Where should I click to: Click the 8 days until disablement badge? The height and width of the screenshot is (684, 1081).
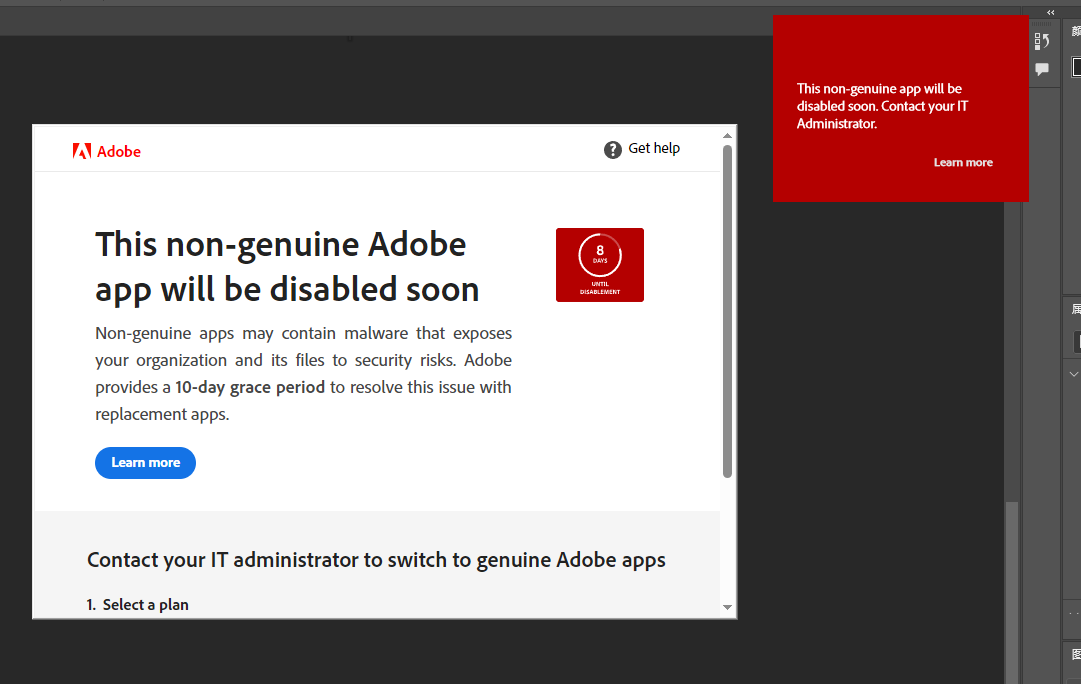600,265
